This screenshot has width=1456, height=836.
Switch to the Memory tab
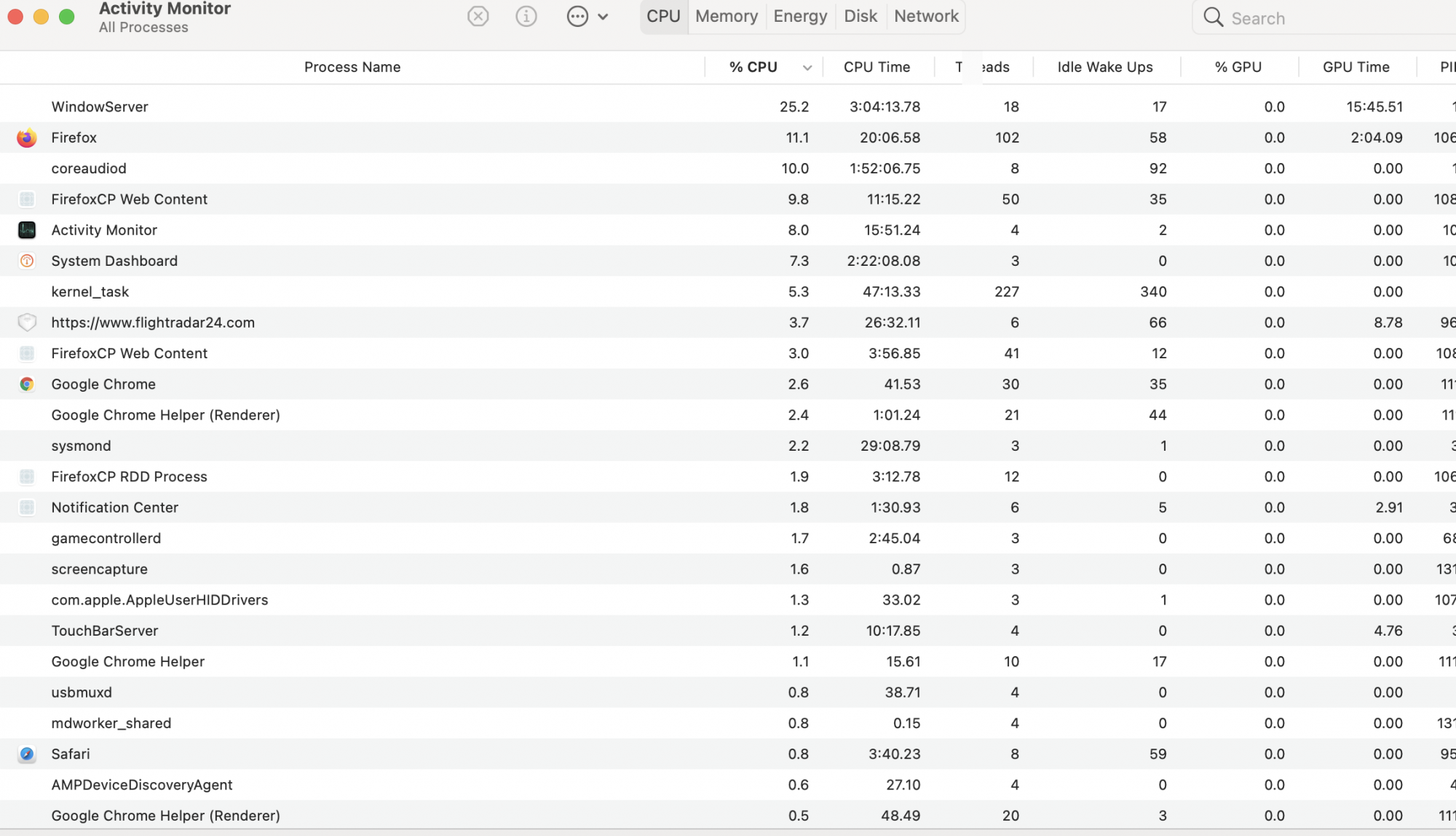tap(726, 16)
